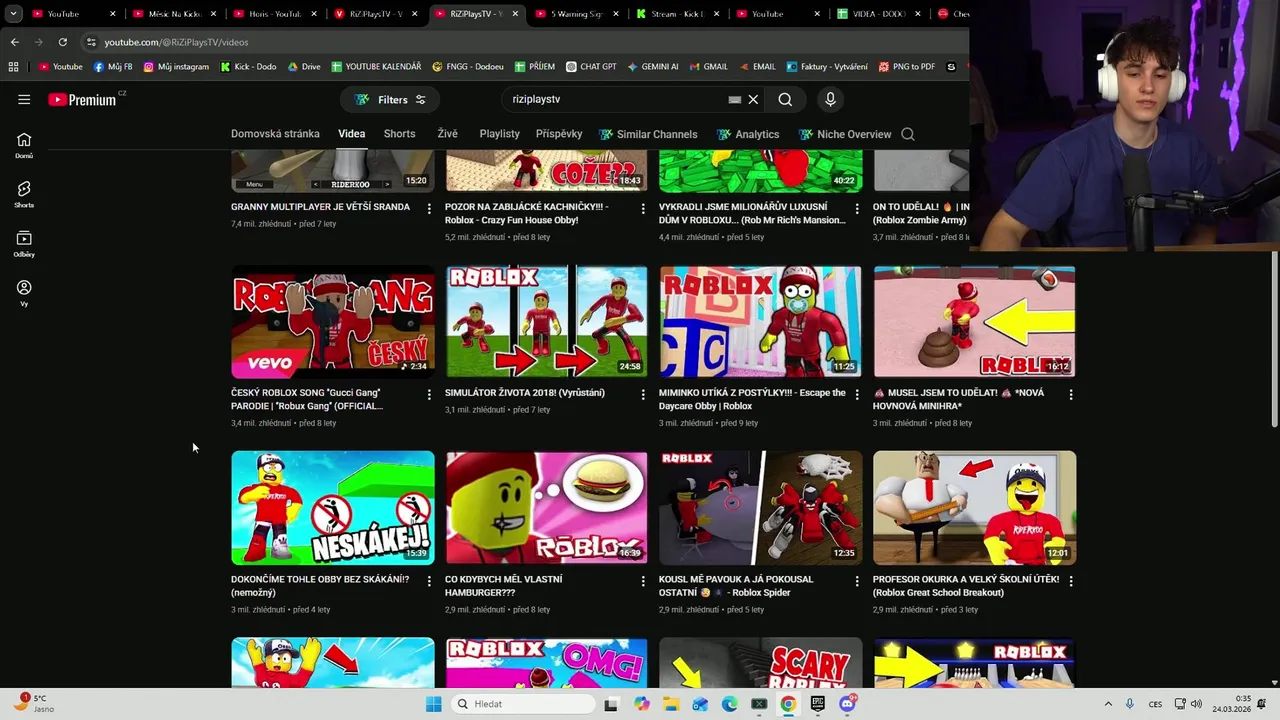Open video title CO KDYBYCH MĚL VLASTNÍ HAMBURGER
The height and width of the screenshot is (720, 1280).
[504, 586]
